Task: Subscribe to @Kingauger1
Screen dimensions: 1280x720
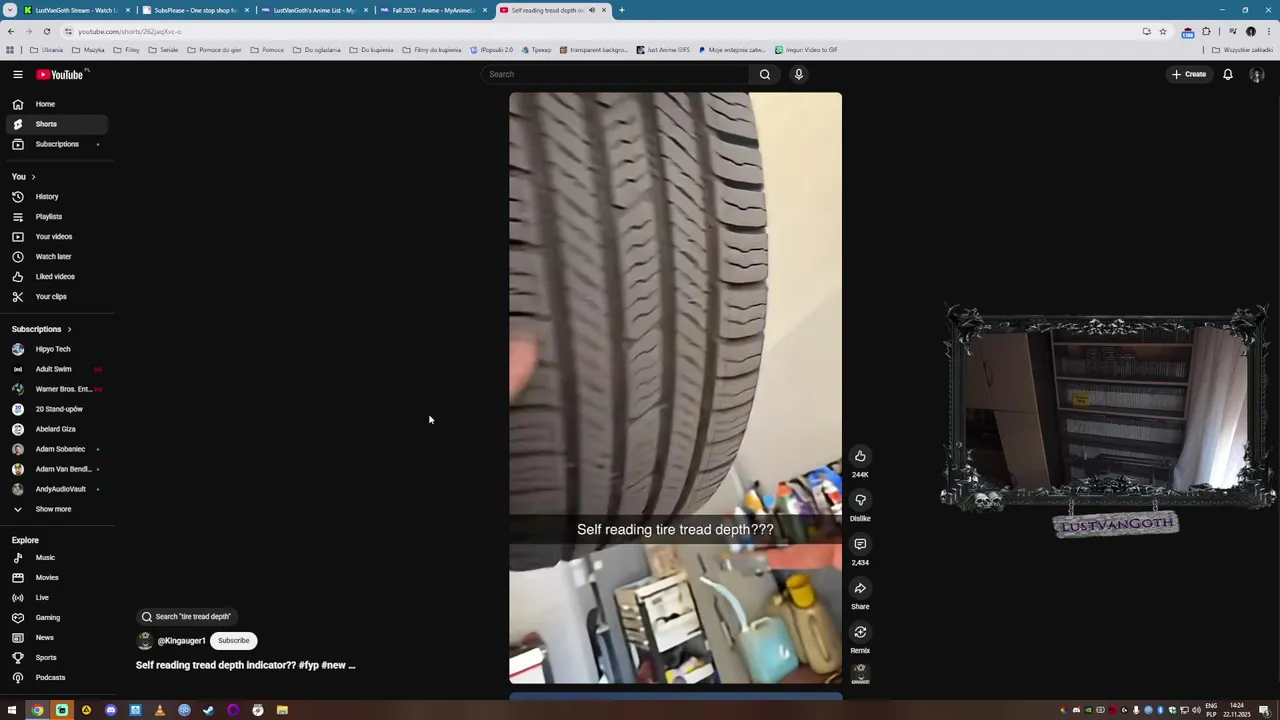Action: tap(233, 641)
